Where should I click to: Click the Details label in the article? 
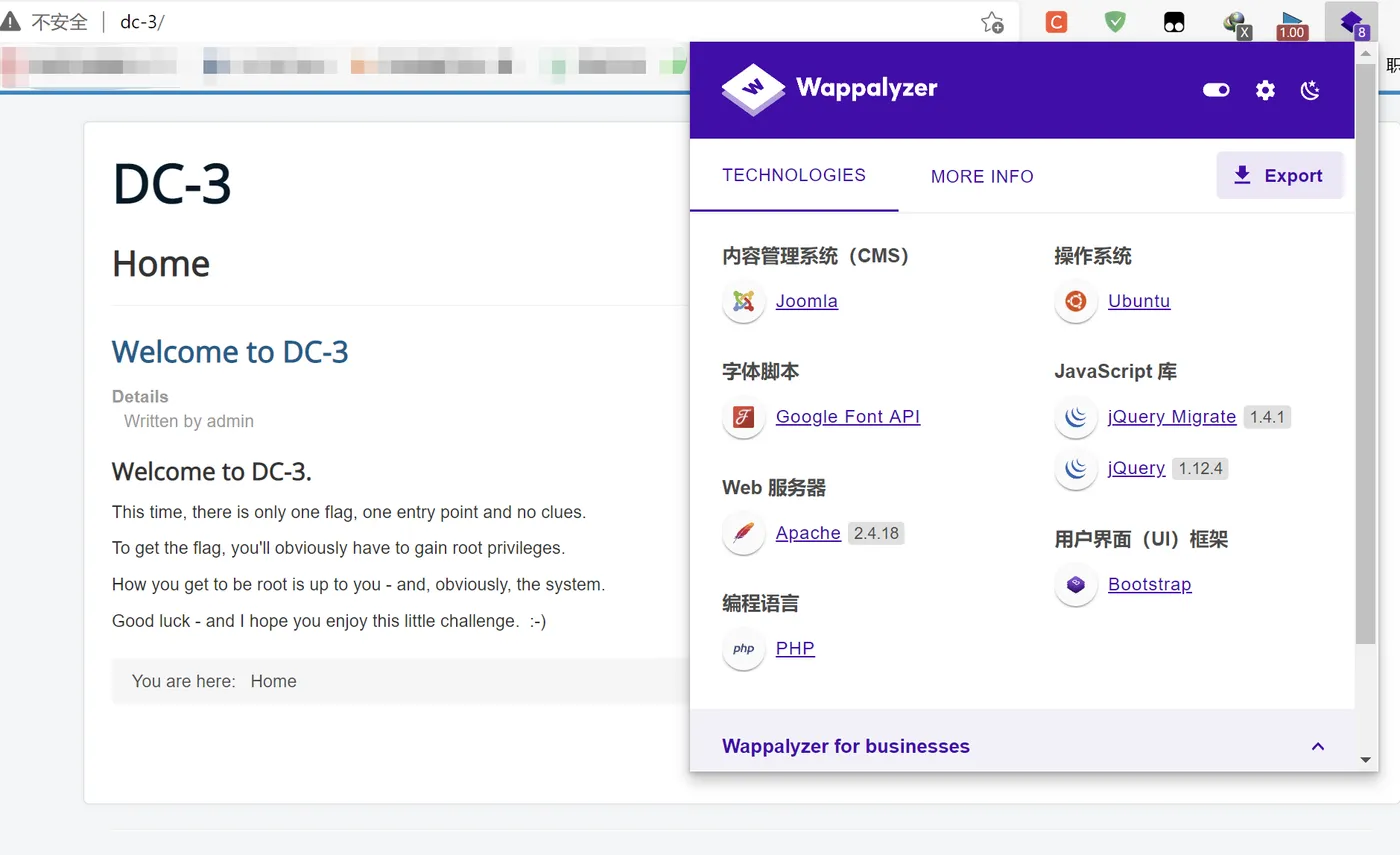140,397
